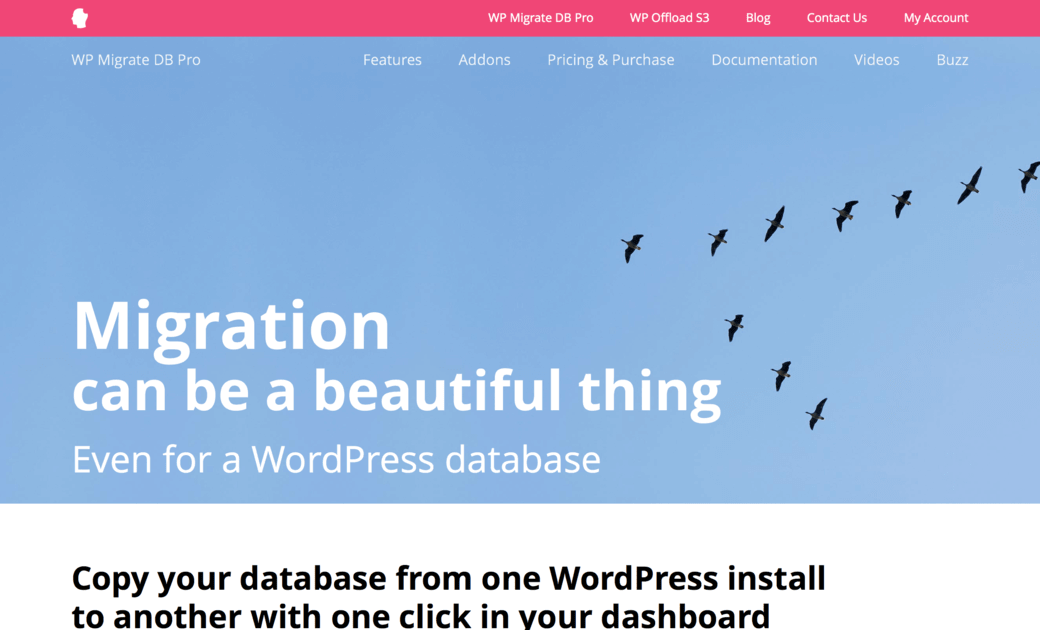Viewport: 1040px width, 630px height.
Task: Click 'Copy your database from one WordPress install' heading
Action: [448, 578]
